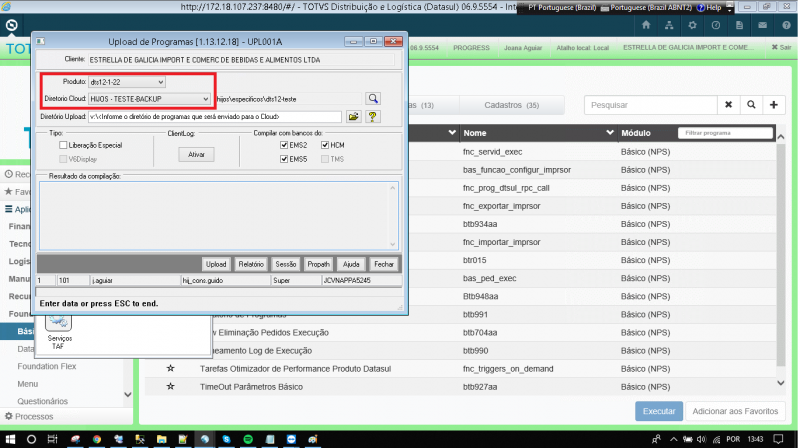Viewport: 800px width, 448px height.
Task: Click the Ajuda button
Action: click(351, 264)
